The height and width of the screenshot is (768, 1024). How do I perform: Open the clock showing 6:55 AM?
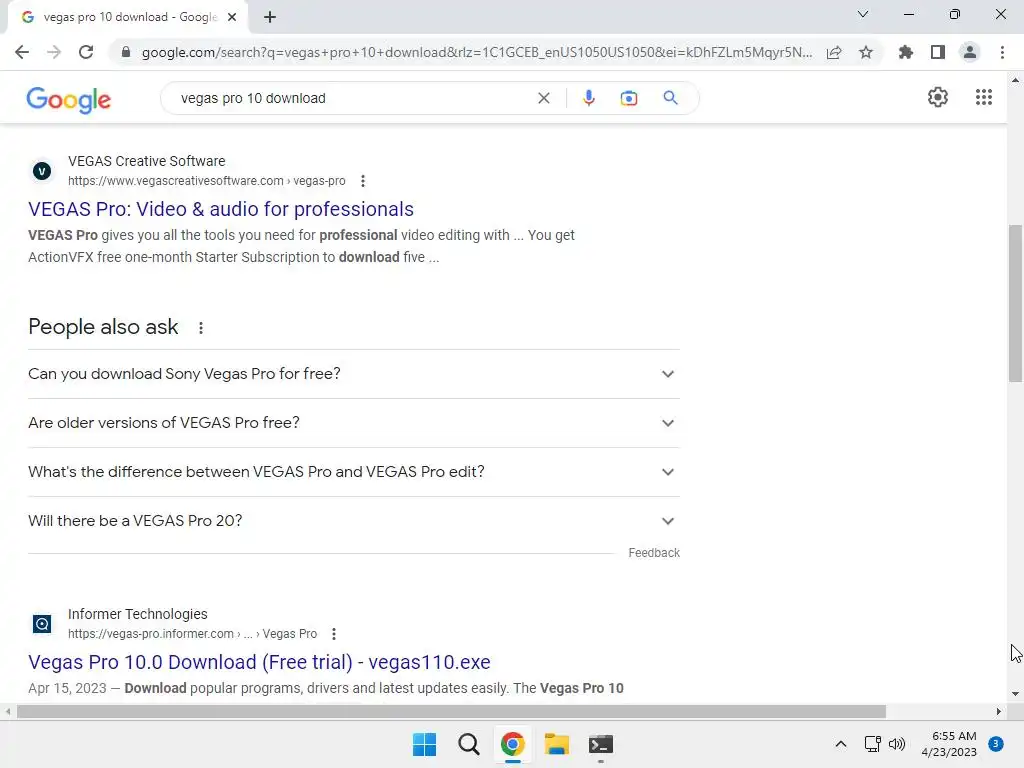pos(949,744)
